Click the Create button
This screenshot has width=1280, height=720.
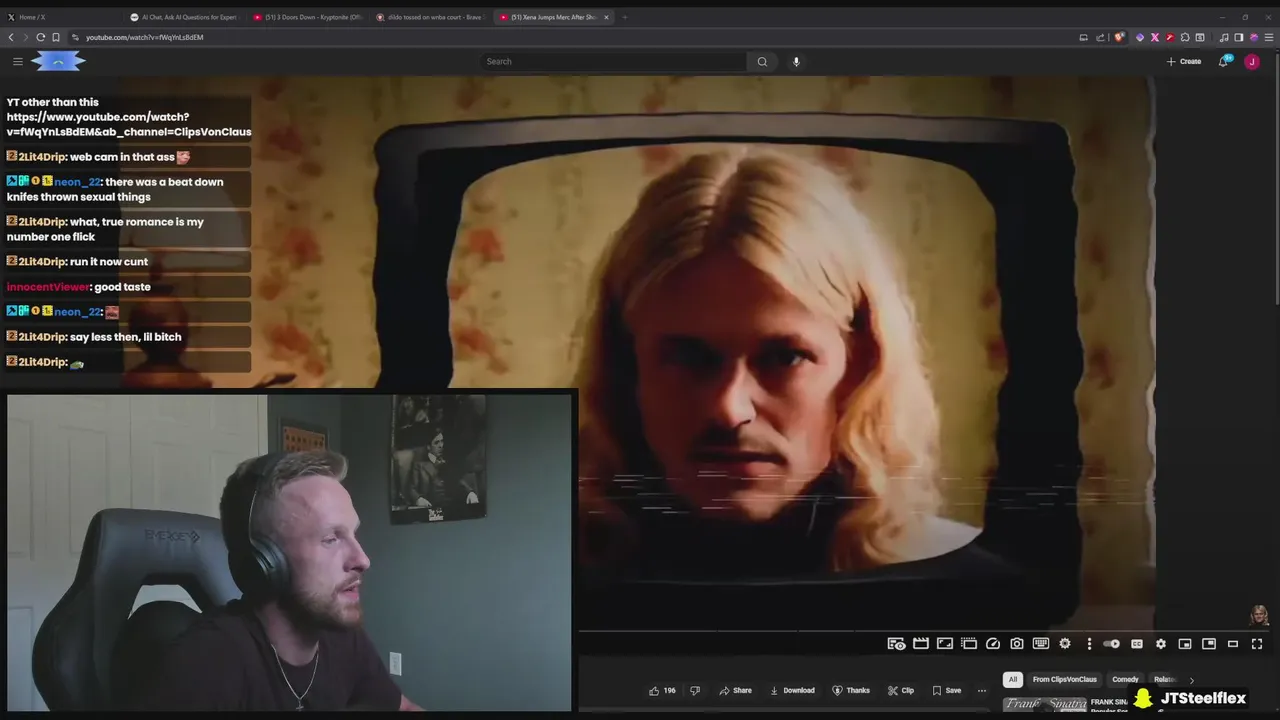click(x=1184, y=61)
